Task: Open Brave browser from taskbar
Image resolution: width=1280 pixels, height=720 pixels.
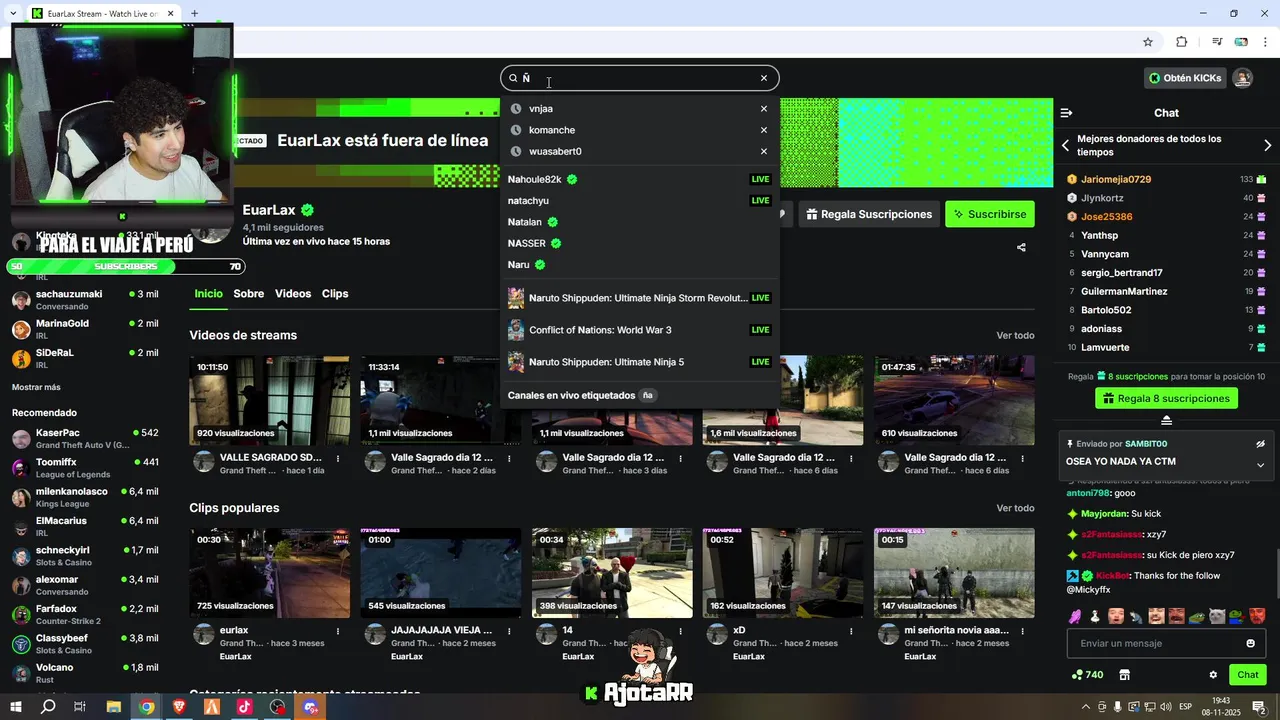Action: point(179,707)
